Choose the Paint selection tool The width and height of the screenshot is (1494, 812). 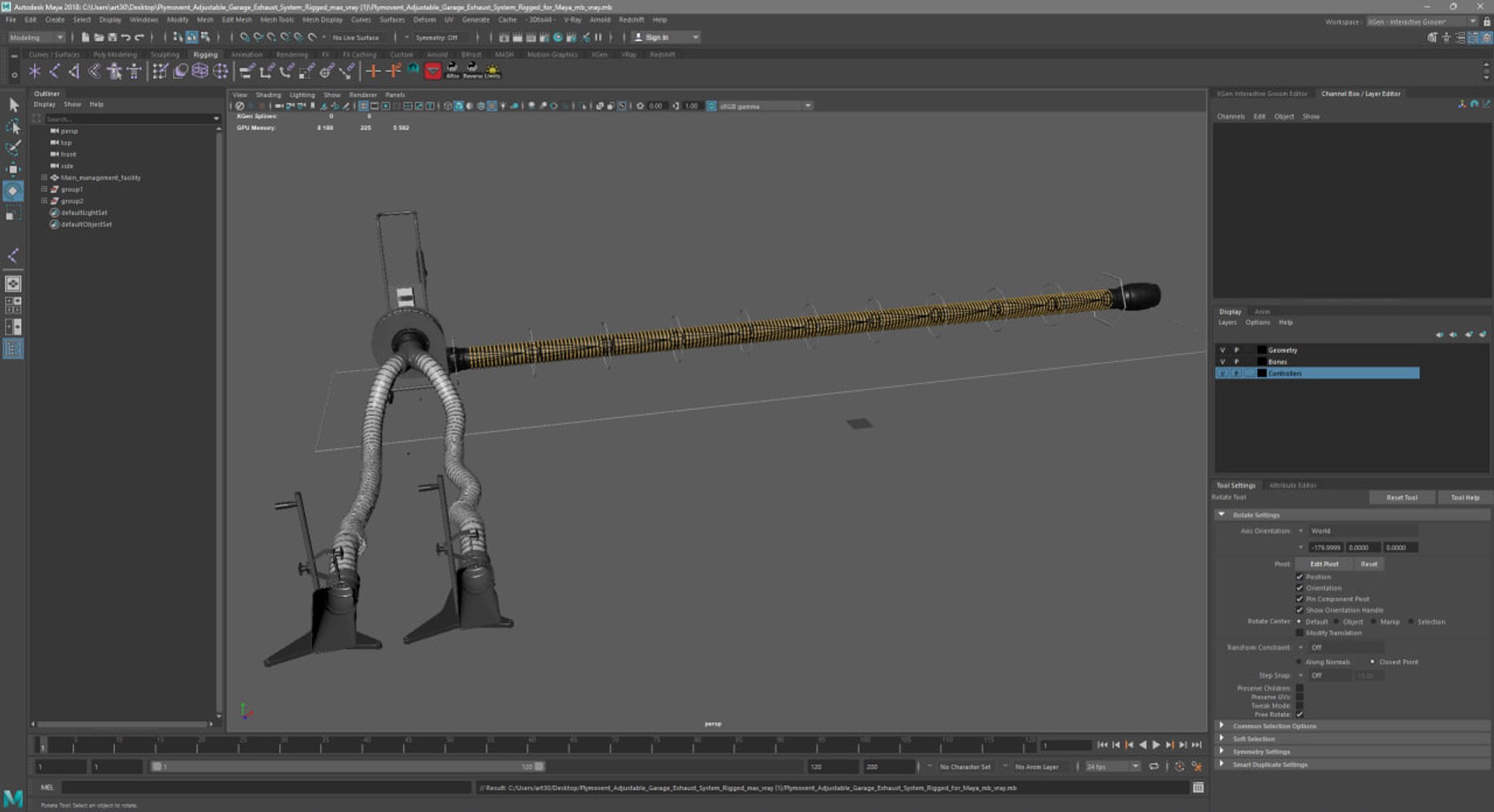pyautogui.click(x=13, y=147)
